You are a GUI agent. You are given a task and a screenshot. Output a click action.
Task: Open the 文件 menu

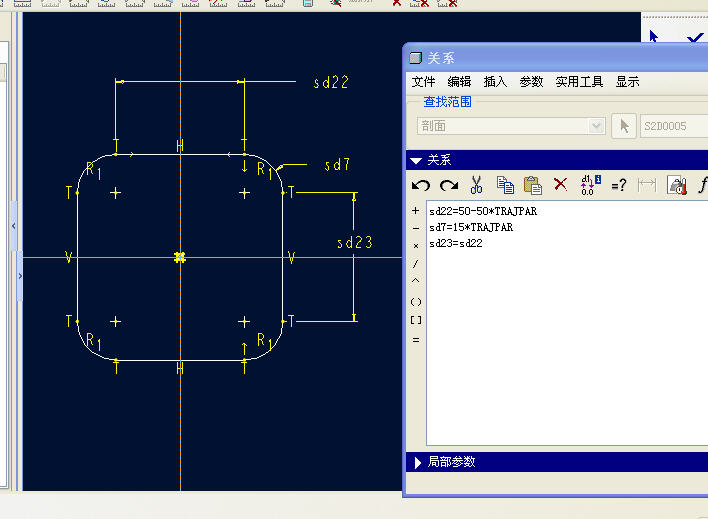(x=423, y=82)
